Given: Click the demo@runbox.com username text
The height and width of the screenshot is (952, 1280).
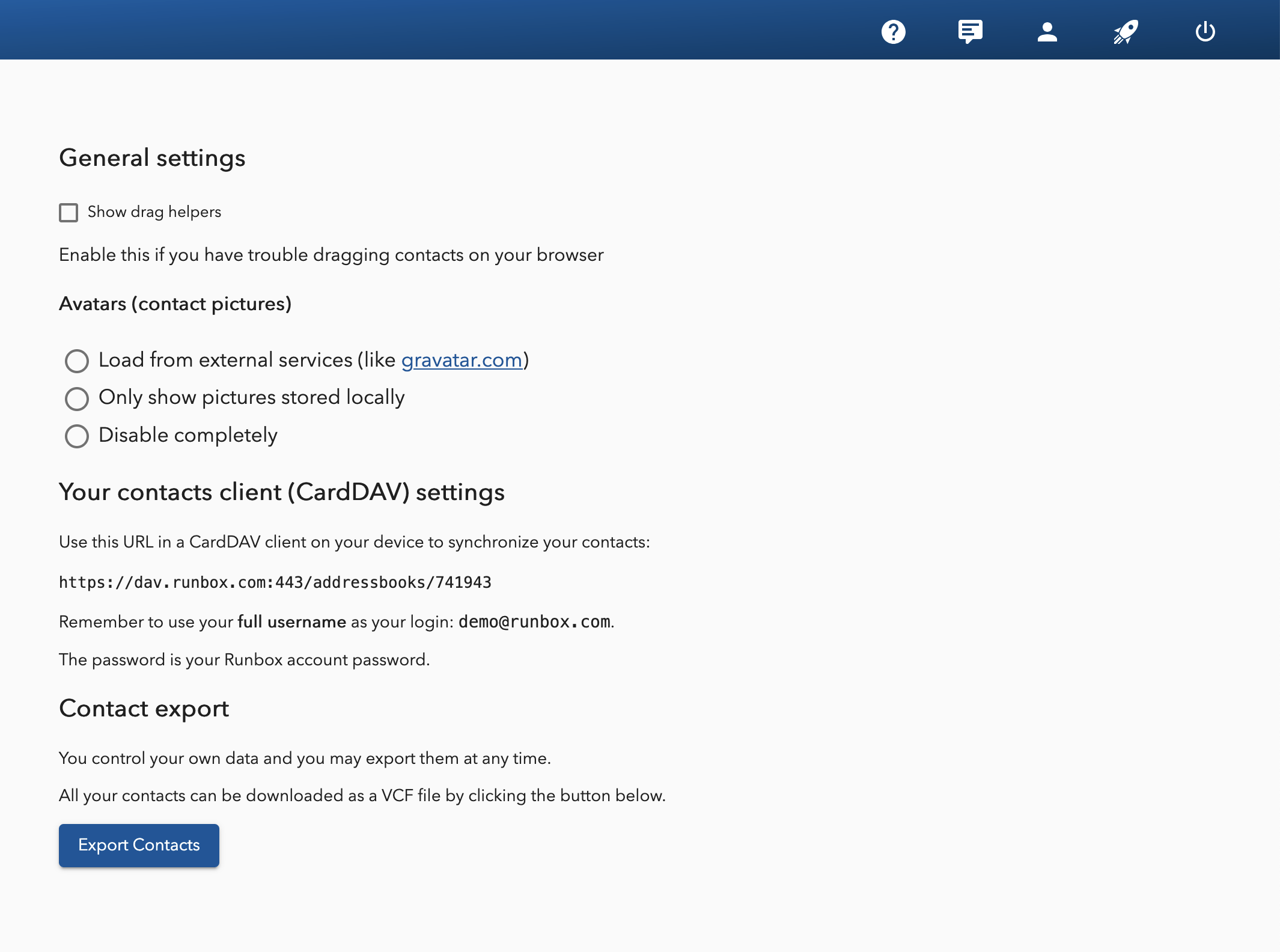Looking at the screenshot, I should coord(534,621).
